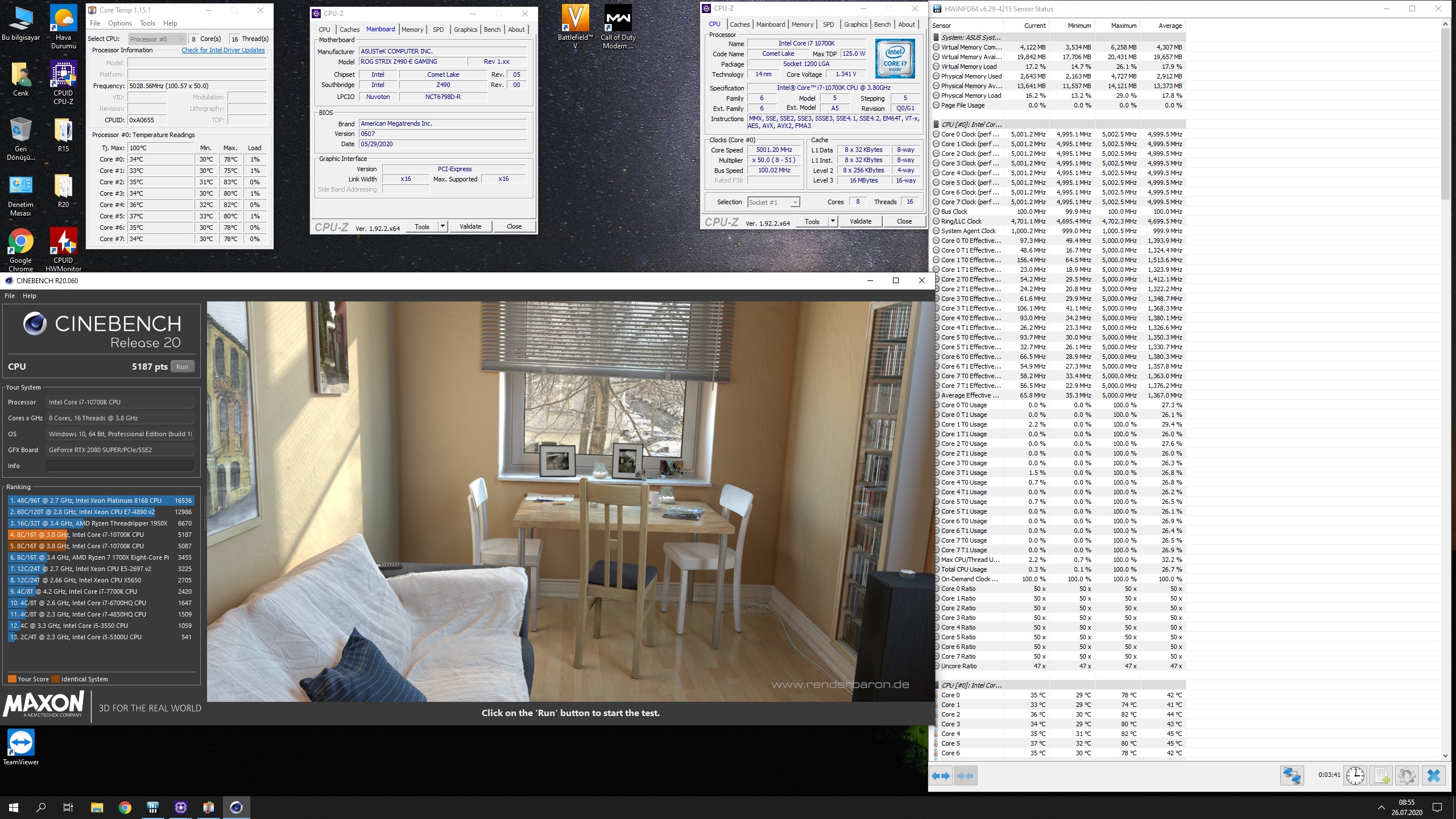Switch to SPD tab in Mainboard CPU-Z window
Image resolution: width=1456 pixels, height=819 pixels.
click(x=438, y=30)
